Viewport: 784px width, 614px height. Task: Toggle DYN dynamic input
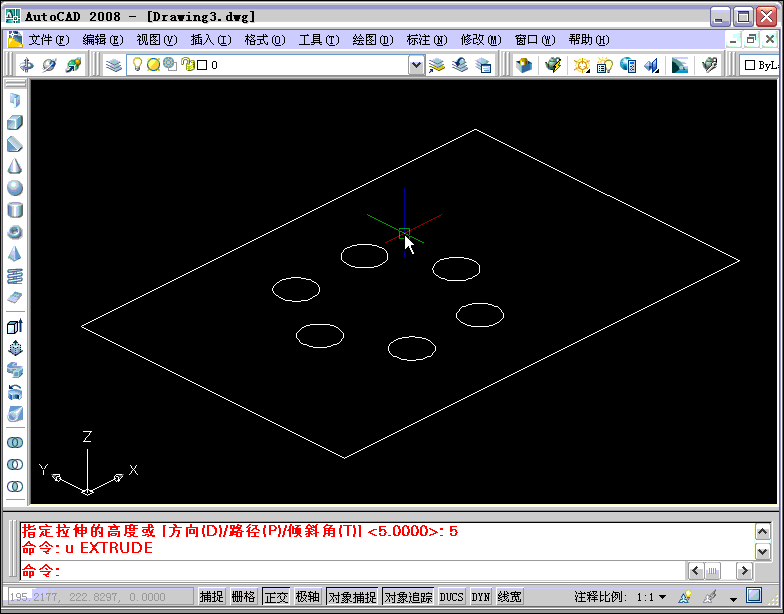pos(481,596)
